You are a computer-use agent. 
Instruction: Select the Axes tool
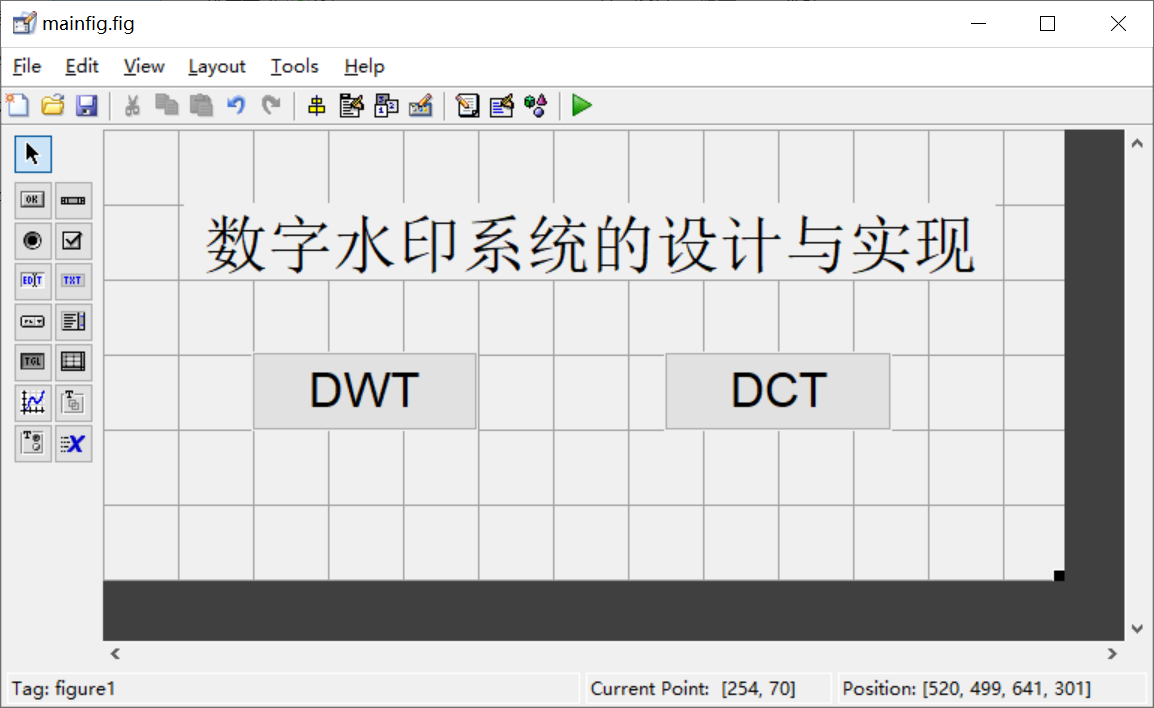[x=31, y=402]
